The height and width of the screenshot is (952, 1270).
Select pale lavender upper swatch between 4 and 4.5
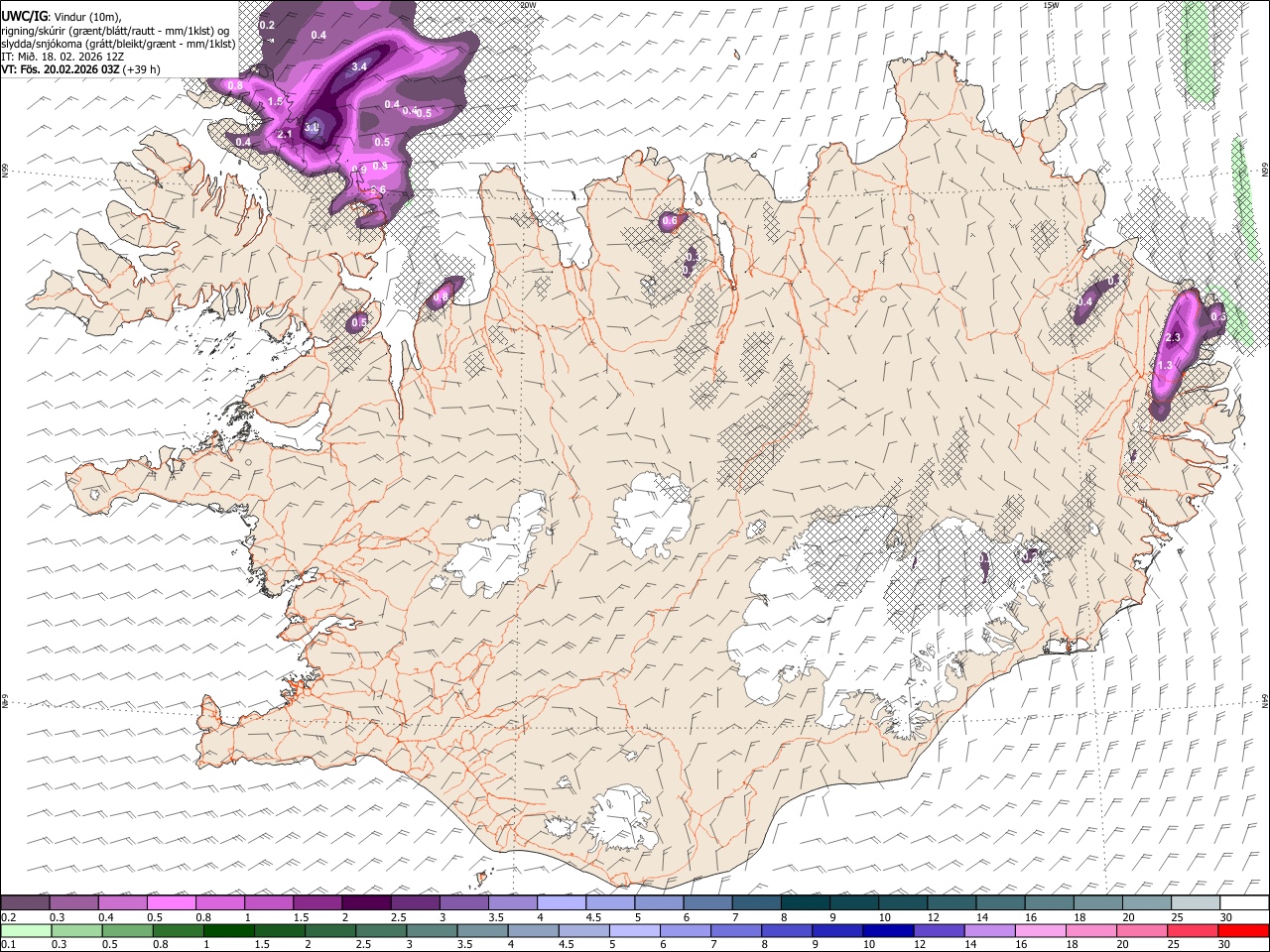click(561, 903)
